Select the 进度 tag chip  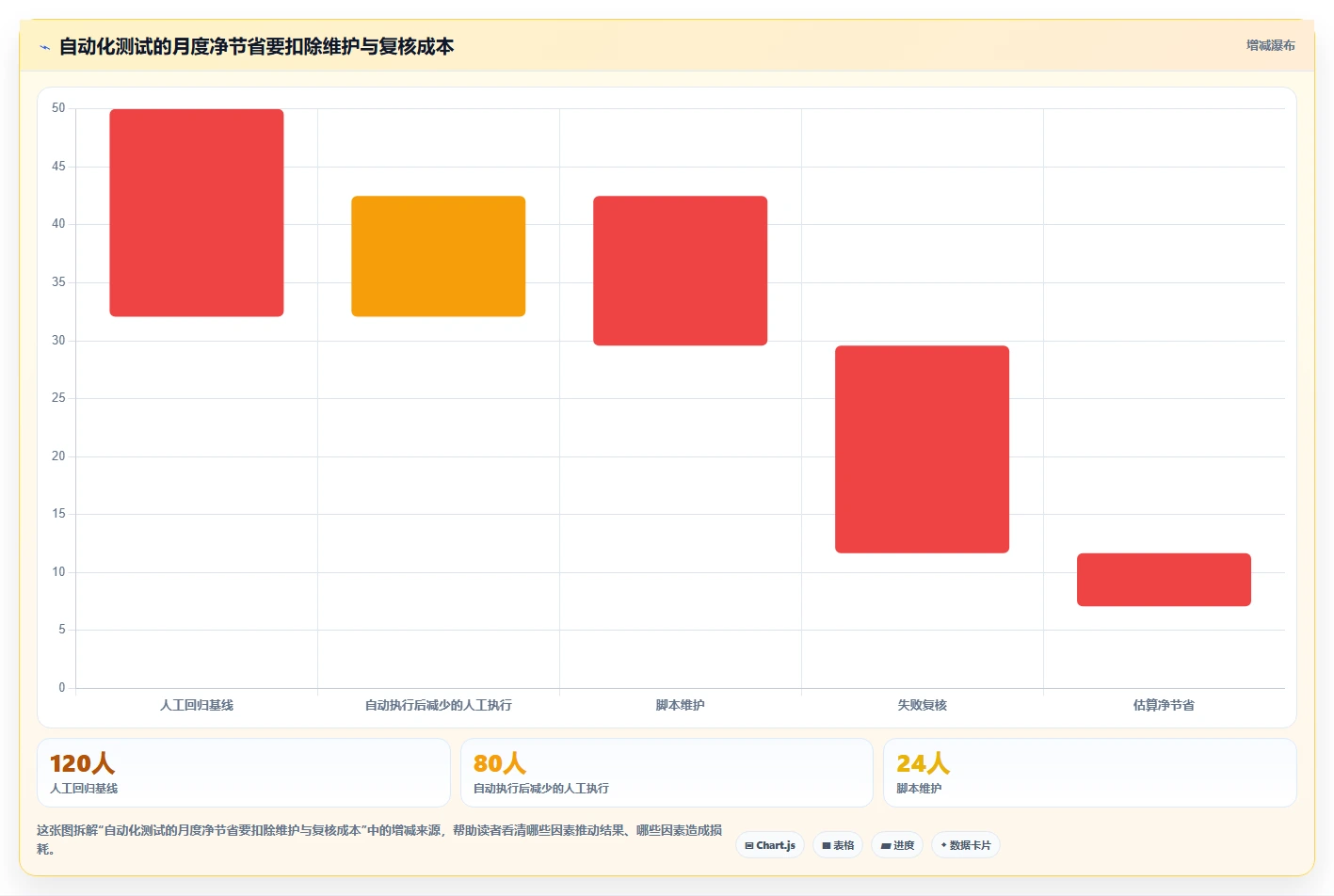coord(897,845)
